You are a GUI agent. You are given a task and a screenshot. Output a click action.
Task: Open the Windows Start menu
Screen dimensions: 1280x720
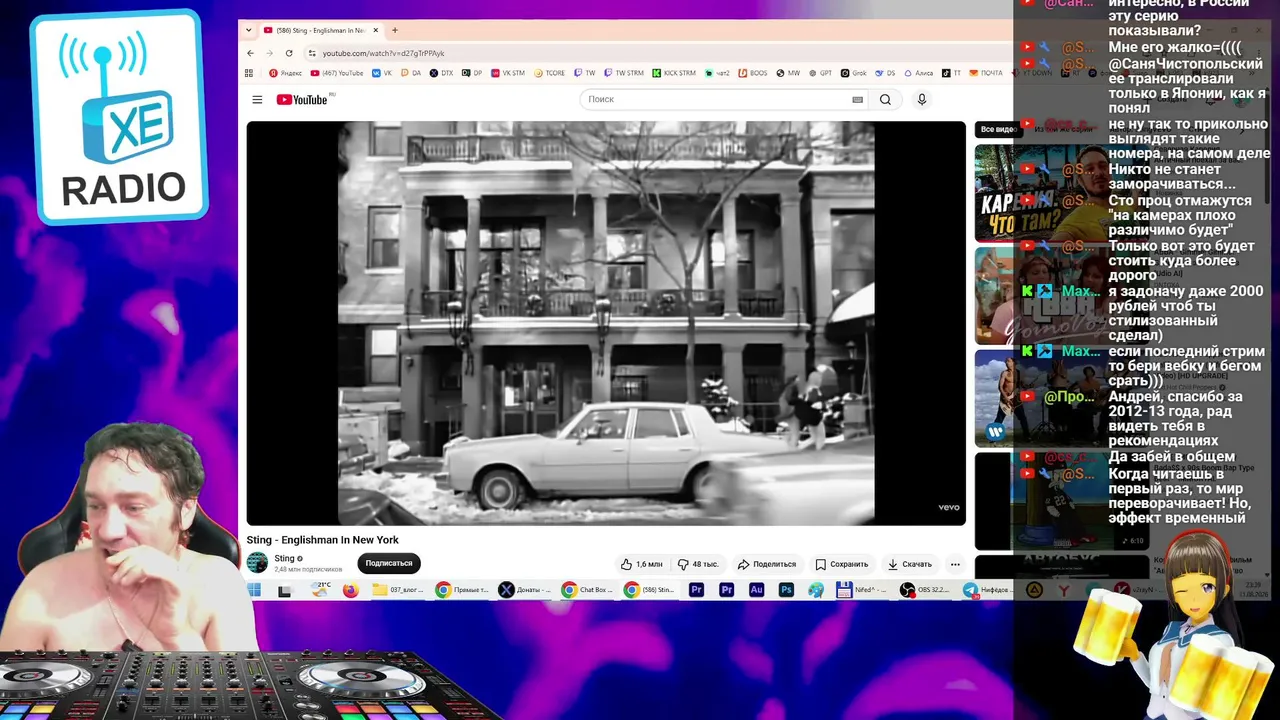tap(255, 590)
